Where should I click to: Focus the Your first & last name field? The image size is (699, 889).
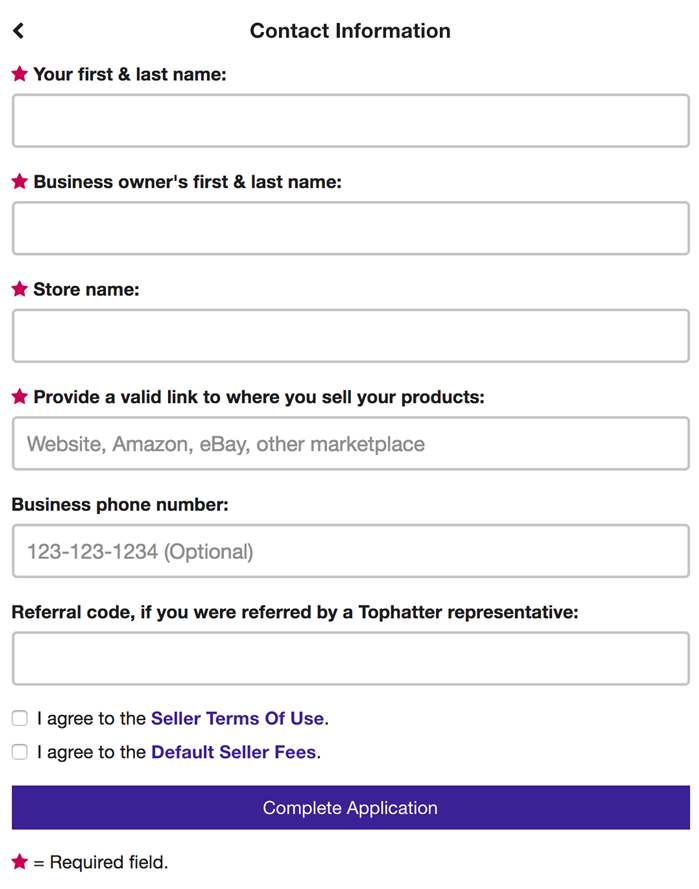pyautogui.click(x=350, y=121)
